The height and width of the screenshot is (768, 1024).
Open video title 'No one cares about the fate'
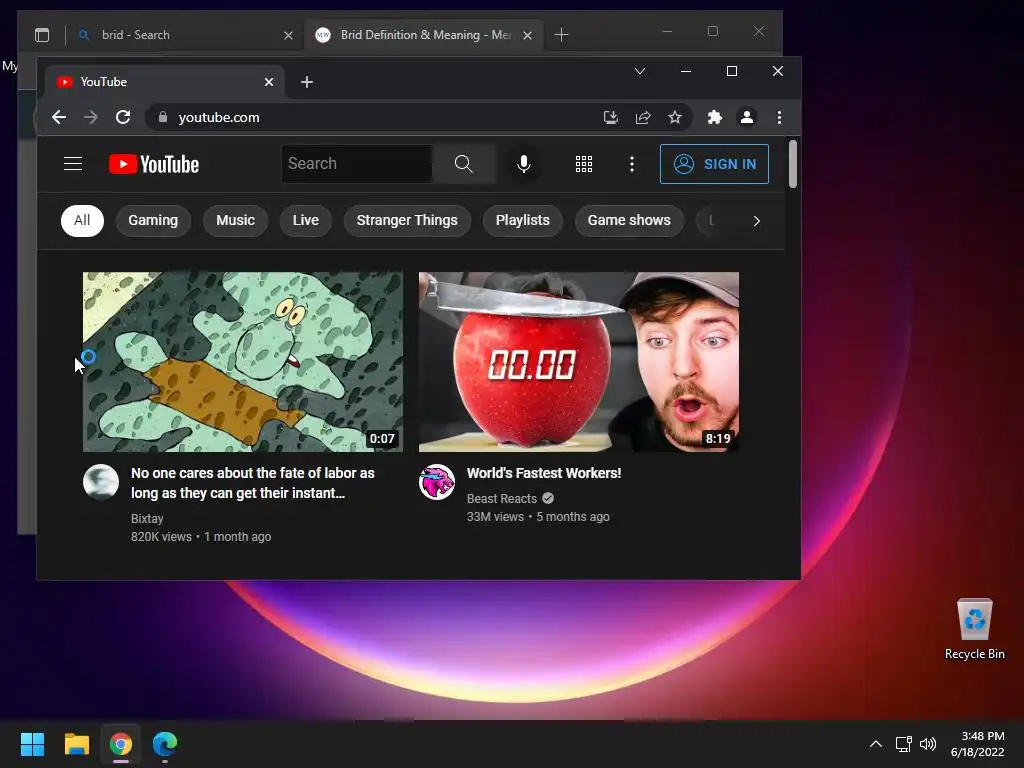pos(253,483)
